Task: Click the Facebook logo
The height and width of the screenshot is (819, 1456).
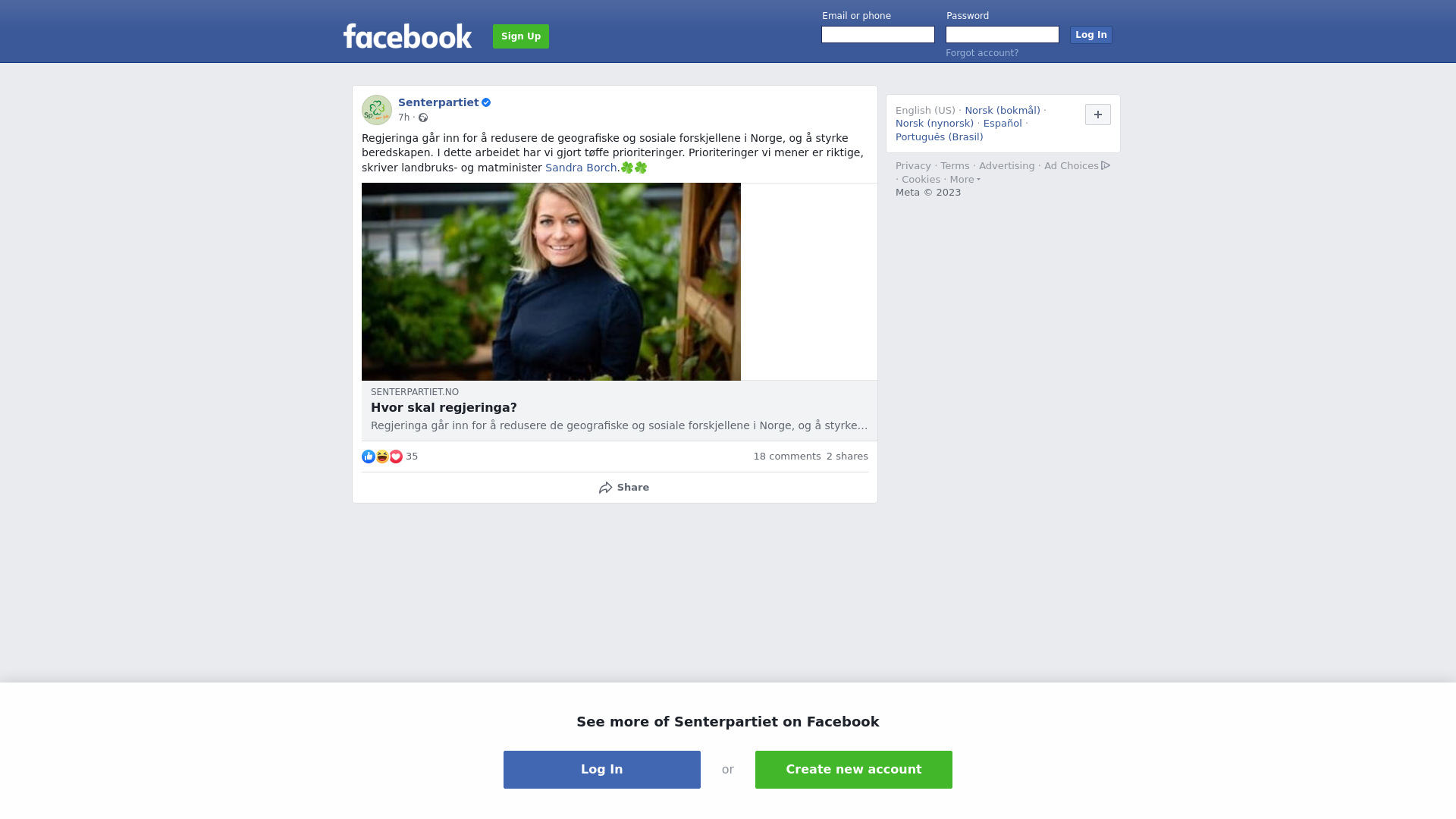Action: (x=407, y=36)
